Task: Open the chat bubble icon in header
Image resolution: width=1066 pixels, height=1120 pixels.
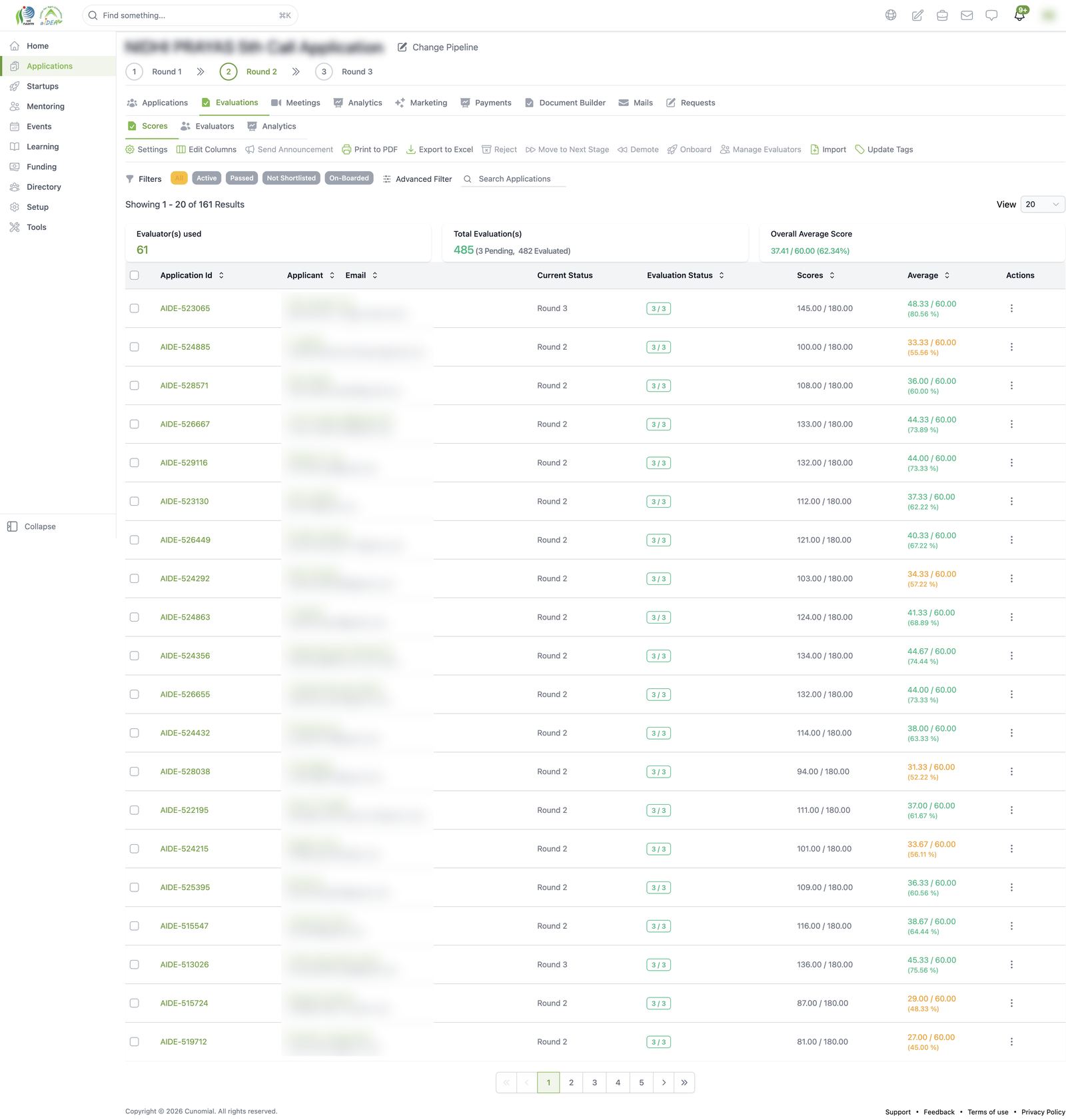Action: coord(991,15)
